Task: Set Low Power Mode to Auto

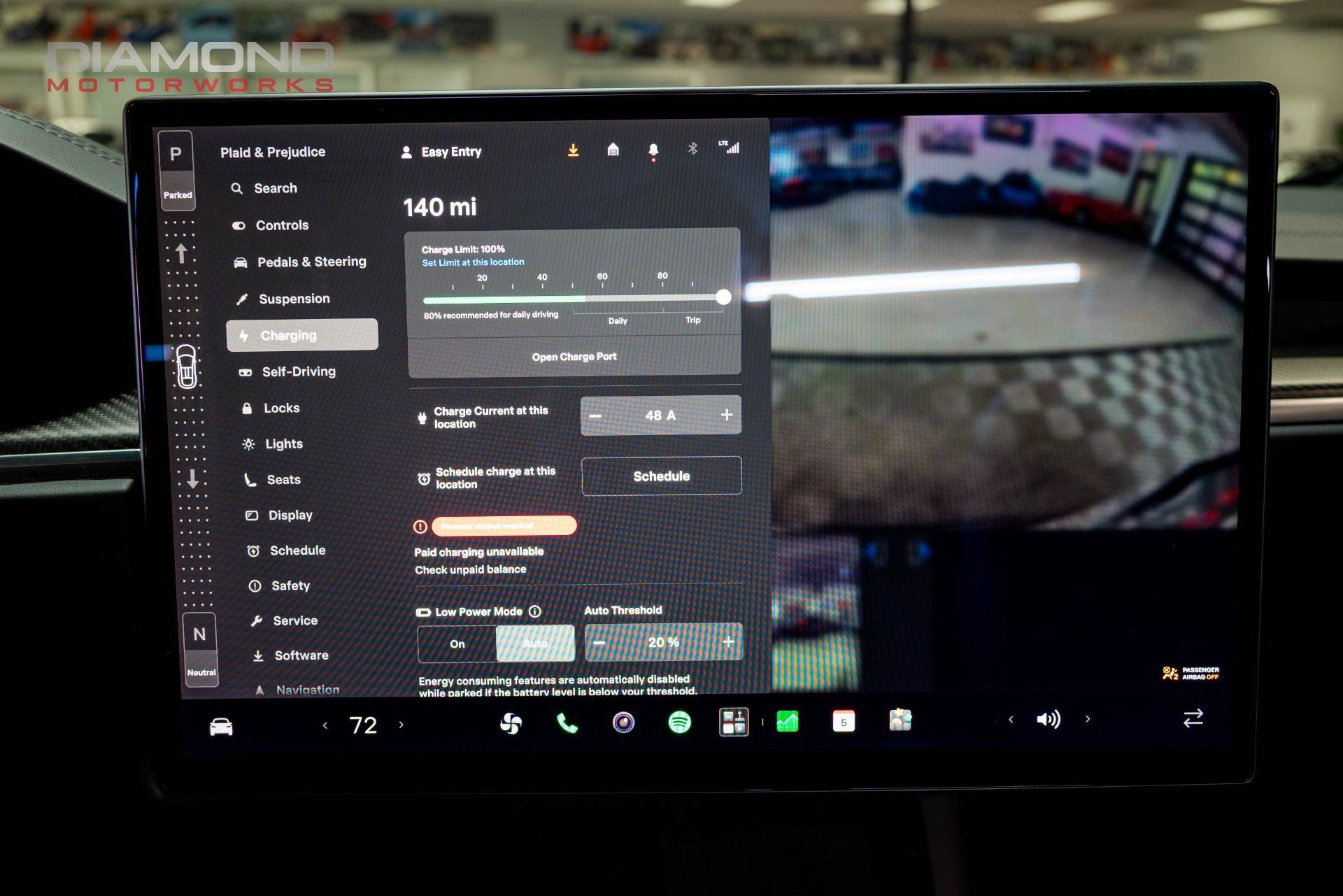Action: coord(536,643)
